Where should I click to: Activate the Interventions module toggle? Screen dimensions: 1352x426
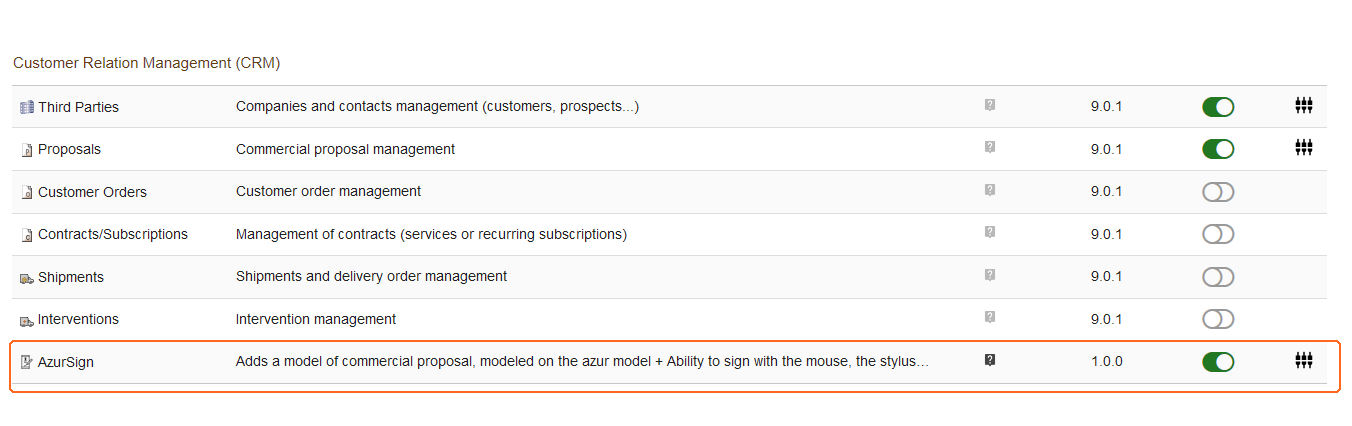coord(1218,319)
